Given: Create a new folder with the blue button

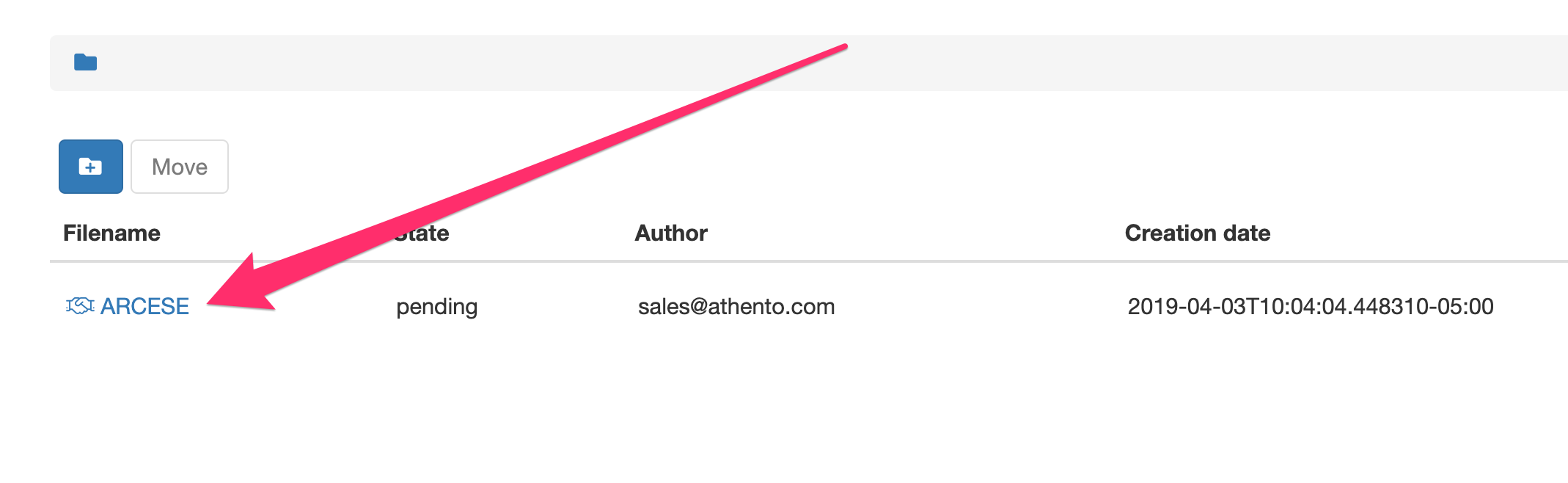Looking at the screenshot, I should [x=90, y=167].
